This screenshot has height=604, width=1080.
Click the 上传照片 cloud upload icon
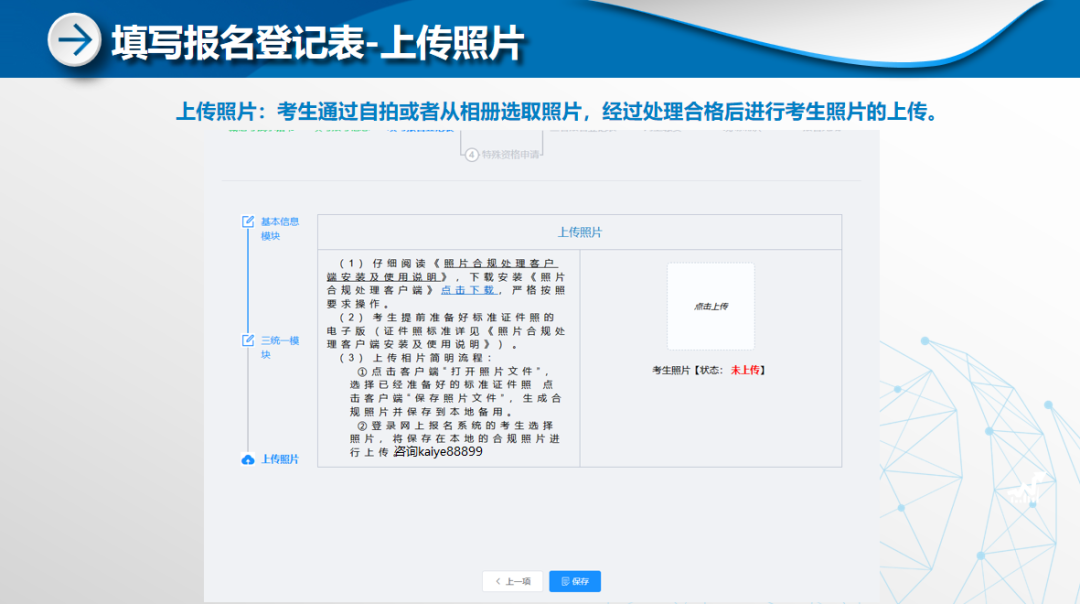click(x=248, y=460)
